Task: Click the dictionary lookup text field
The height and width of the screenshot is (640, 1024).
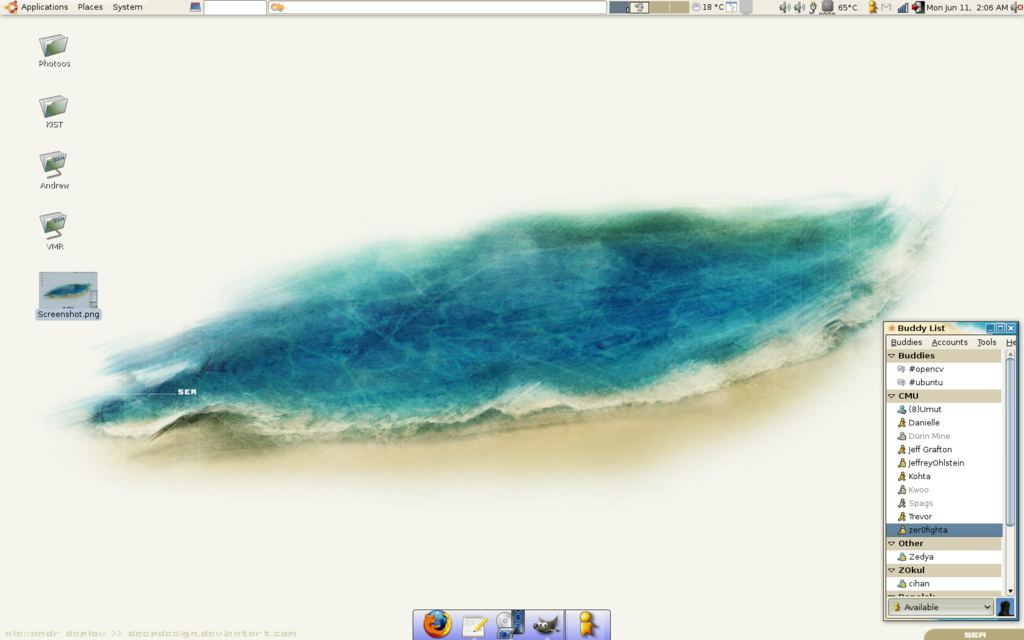Action: [235, 7]
